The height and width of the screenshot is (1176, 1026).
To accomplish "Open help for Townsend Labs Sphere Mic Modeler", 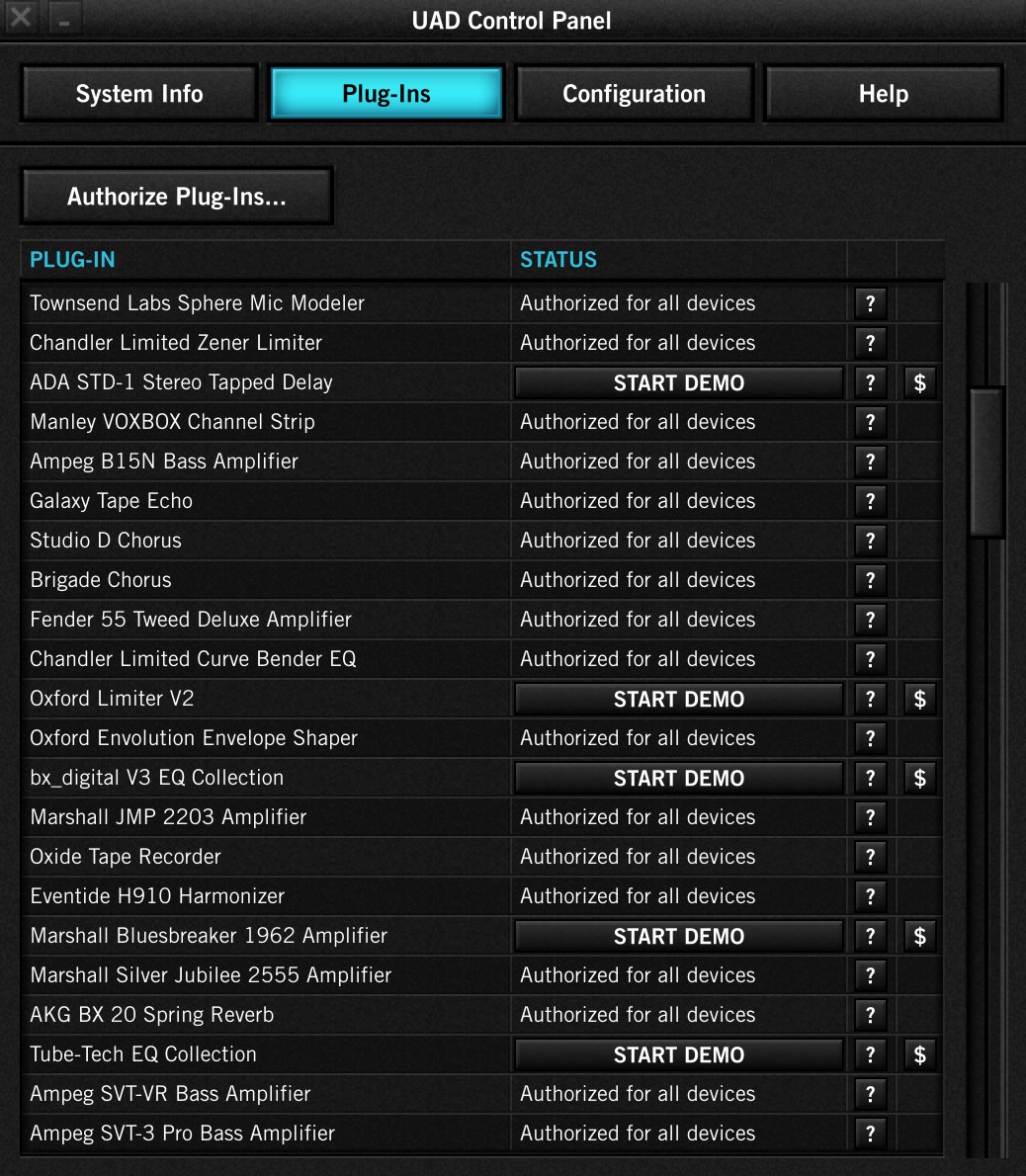I will (870, 303).
